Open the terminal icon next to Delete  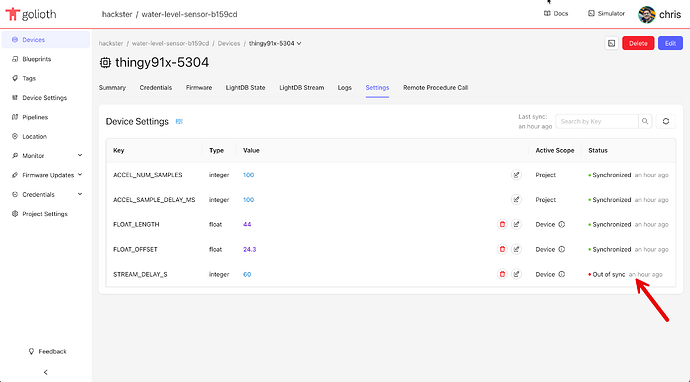pyautogui.click(x=612, y=43)
